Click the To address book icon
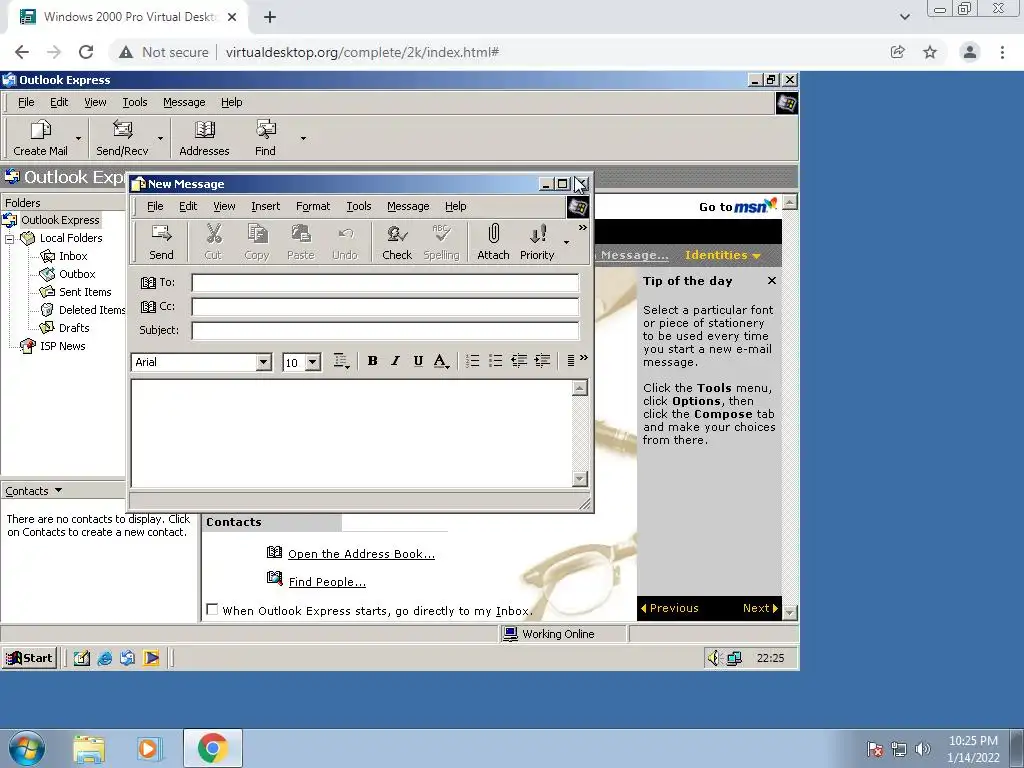The image size is (1024, 768). click(148, 282)
